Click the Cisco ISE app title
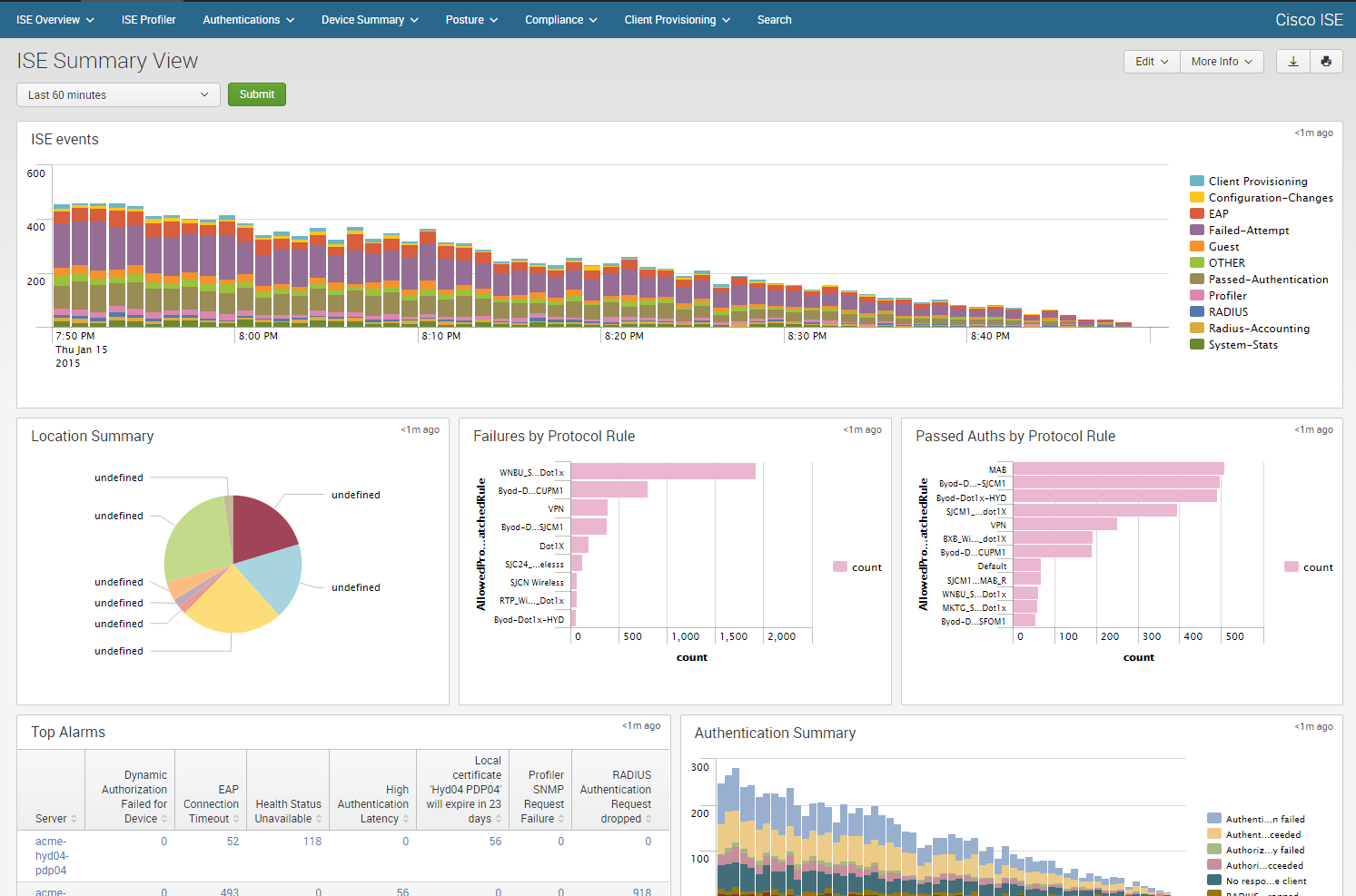This screenshot has width=1356, height=896. tap(1309, 20)
